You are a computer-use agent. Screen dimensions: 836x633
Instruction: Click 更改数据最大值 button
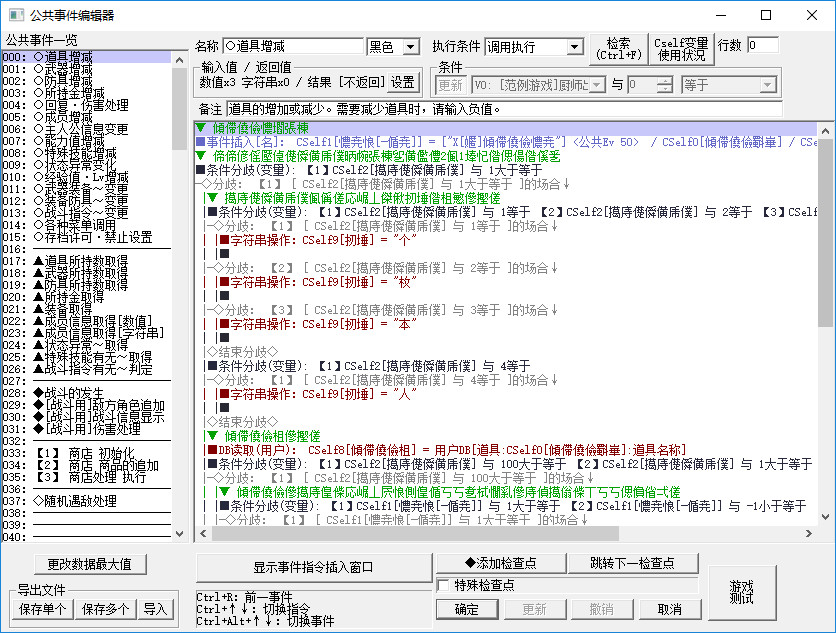pyautogui.click(x=90, y=564)
